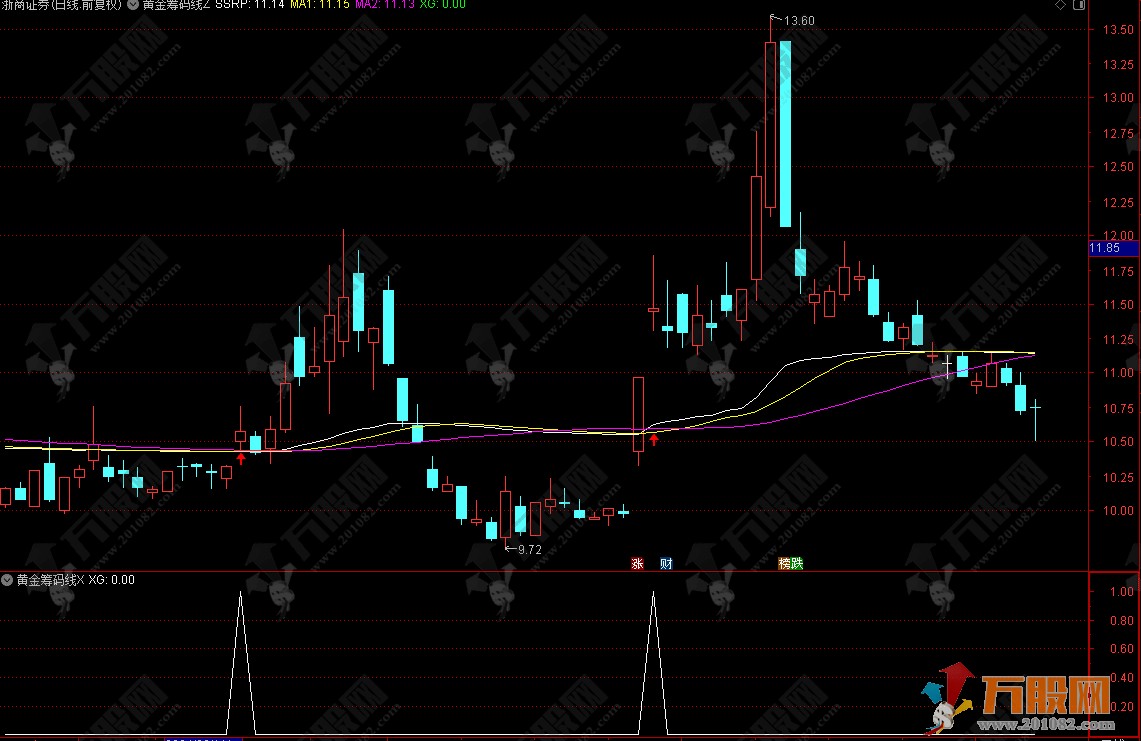Click the 13.60 high price annotation
This screenshot has width=1141, height=741.
click(799, 21)
